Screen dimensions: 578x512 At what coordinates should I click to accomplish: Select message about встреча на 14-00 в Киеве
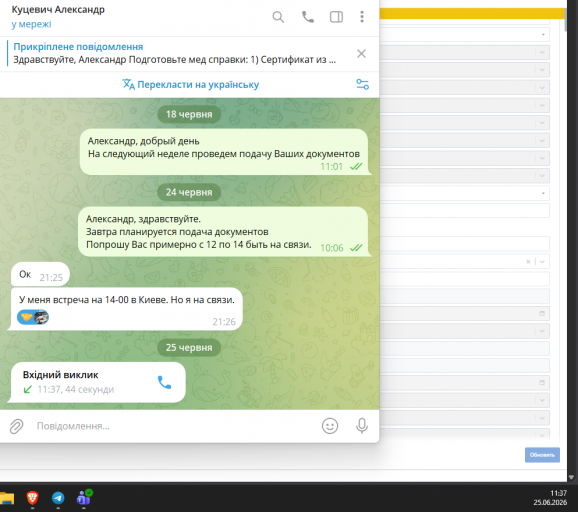tap(126, 309)
